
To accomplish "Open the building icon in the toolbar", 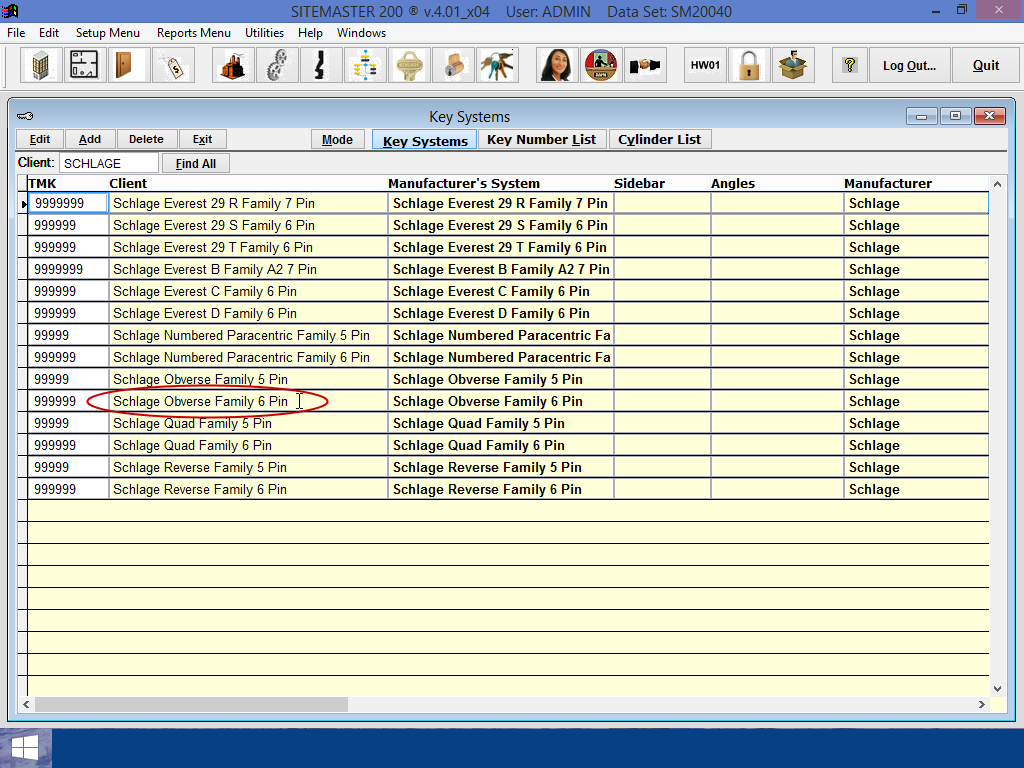I will pyautogui.click(x=41, y=65).
